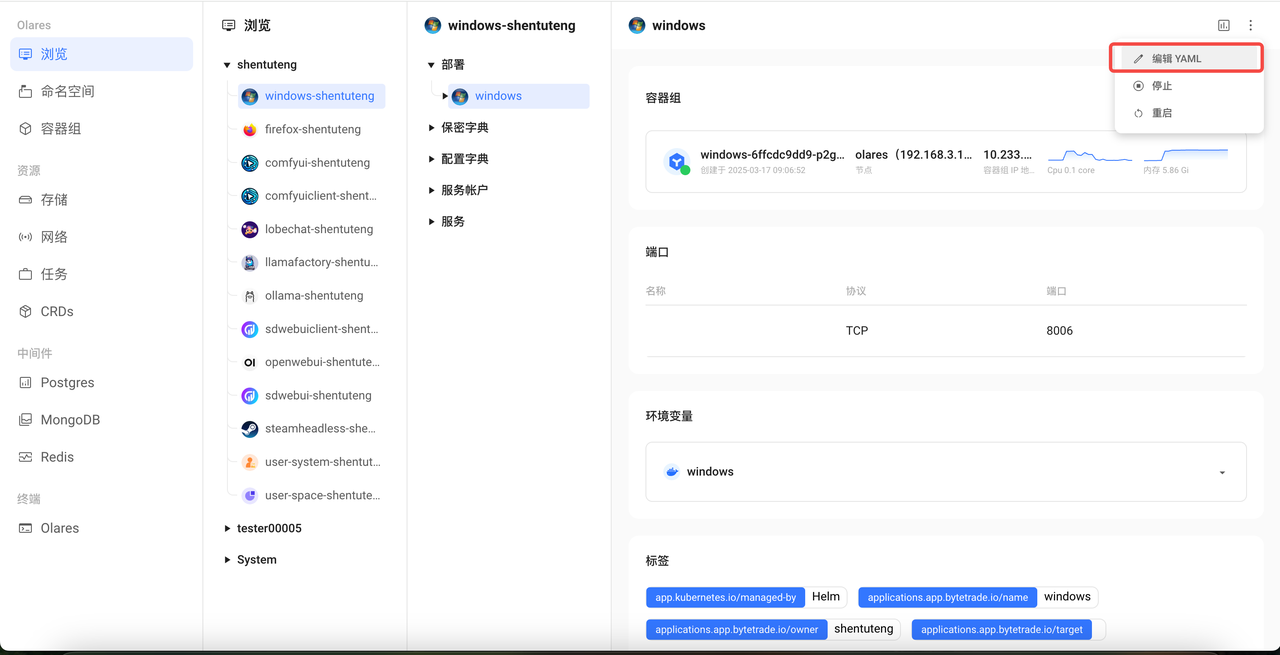This screenshot has width=1280, height=655.
Task: Collapse the Deployments (部署) node
Action: (431, 65)
